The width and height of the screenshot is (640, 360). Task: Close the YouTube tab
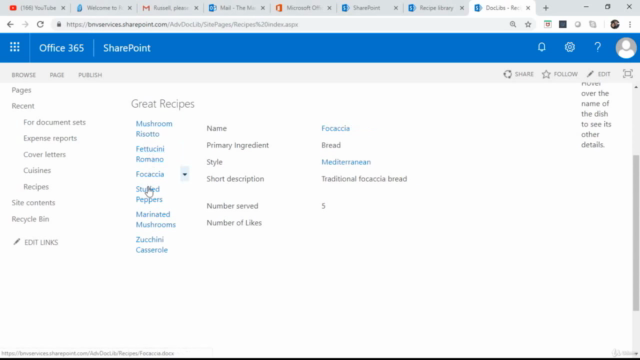(x=63, y=8)
